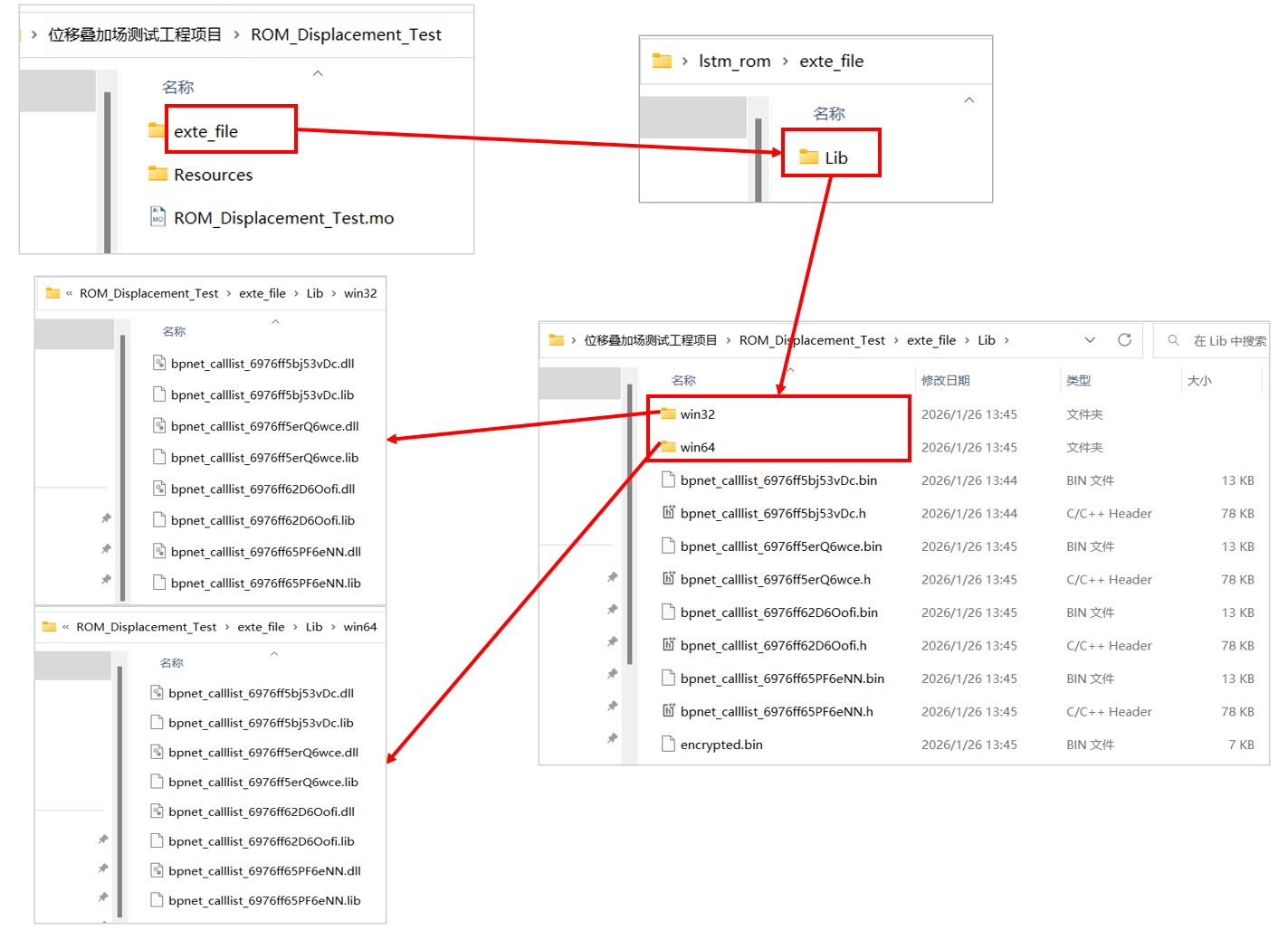Viewport: 1288px width, 930px height.
Task: Select the ROM_Displacement_Test.mo file
Action: 283,218
